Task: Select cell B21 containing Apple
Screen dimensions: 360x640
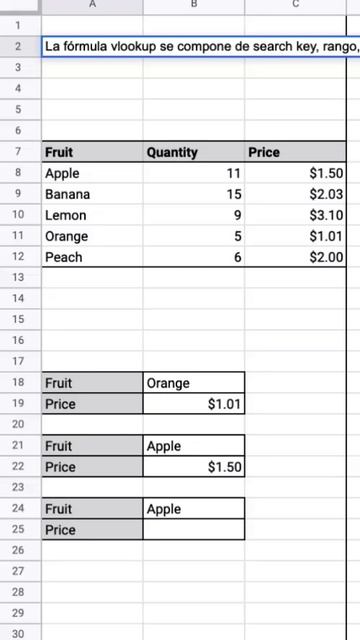Action: point(194,446)
